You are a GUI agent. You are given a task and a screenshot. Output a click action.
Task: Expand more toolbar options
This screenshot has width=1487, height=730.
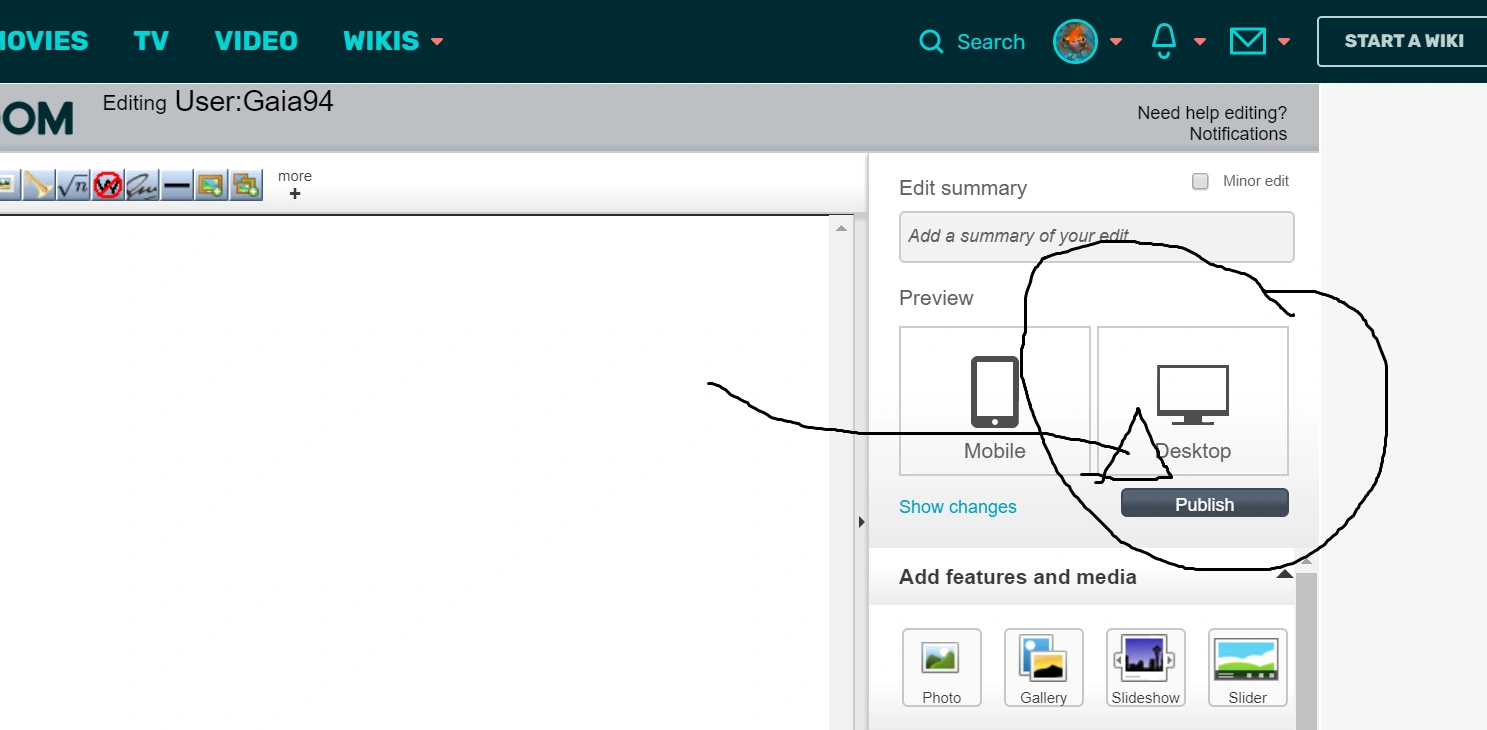click(294, 185)
